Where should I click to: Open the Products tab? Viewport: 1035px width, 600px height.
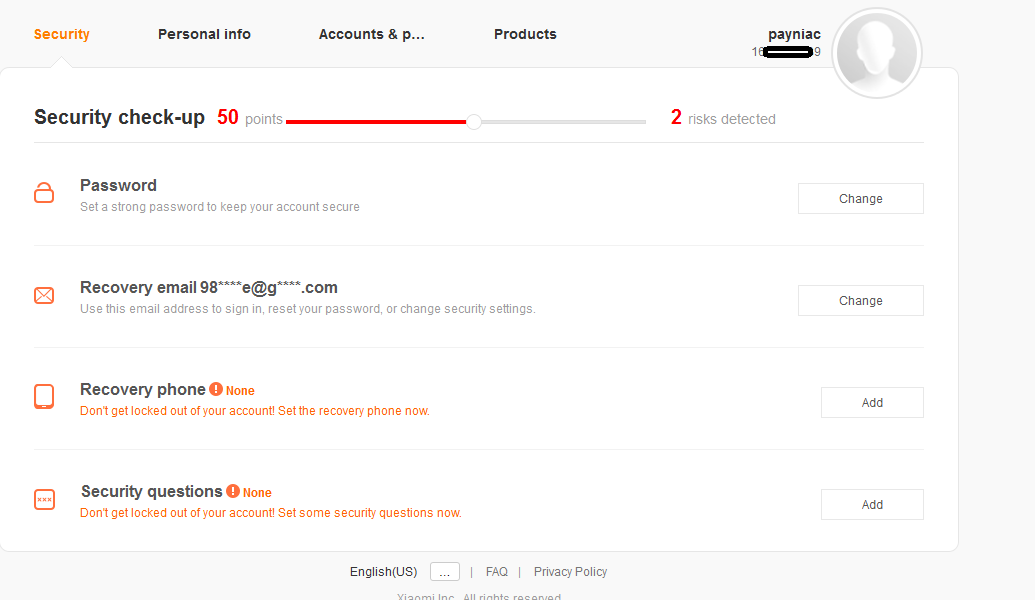click(525, 34)
